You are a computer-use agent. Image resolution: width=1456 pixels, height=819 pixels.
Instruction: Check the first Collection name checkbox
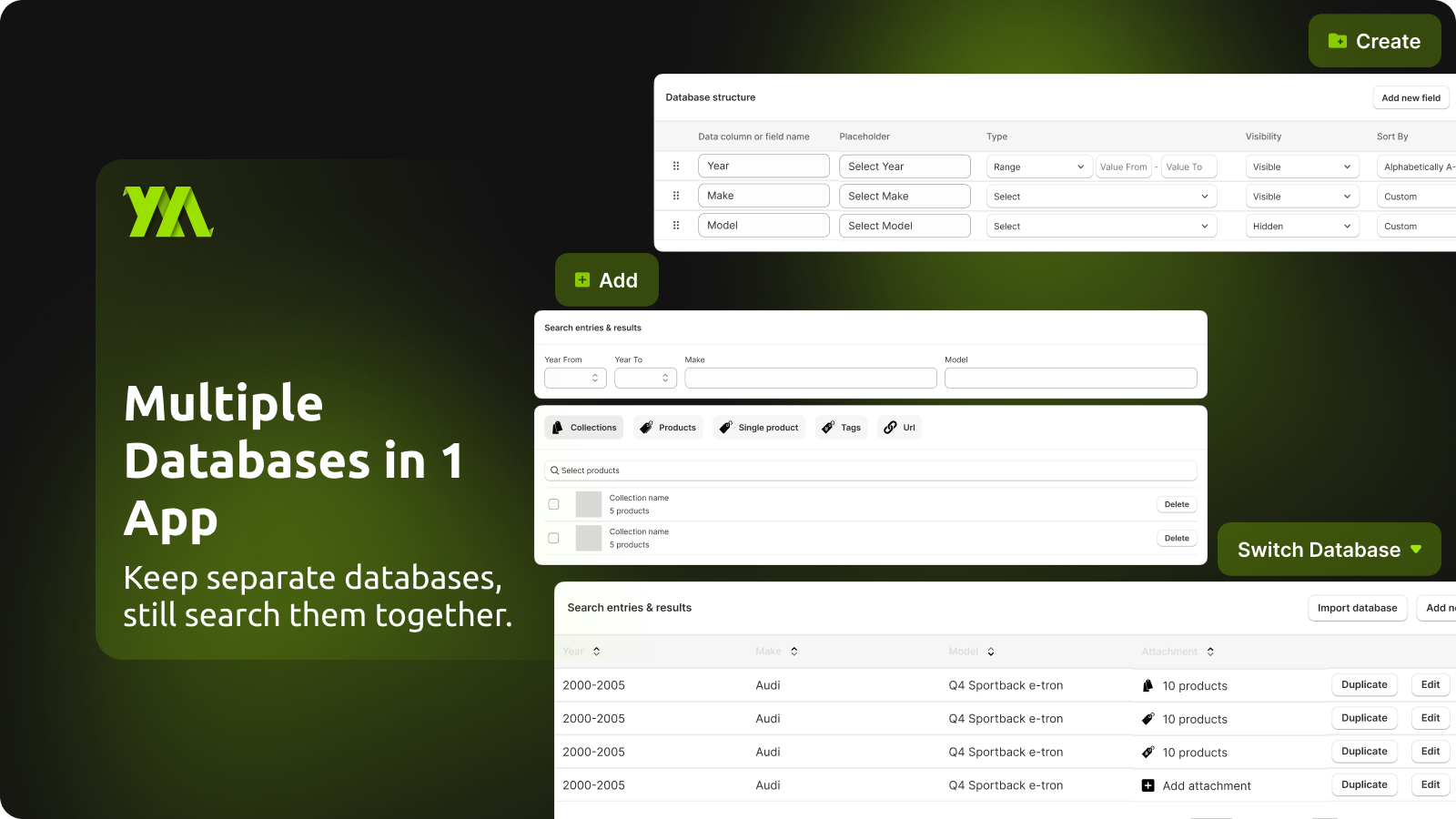552,503
